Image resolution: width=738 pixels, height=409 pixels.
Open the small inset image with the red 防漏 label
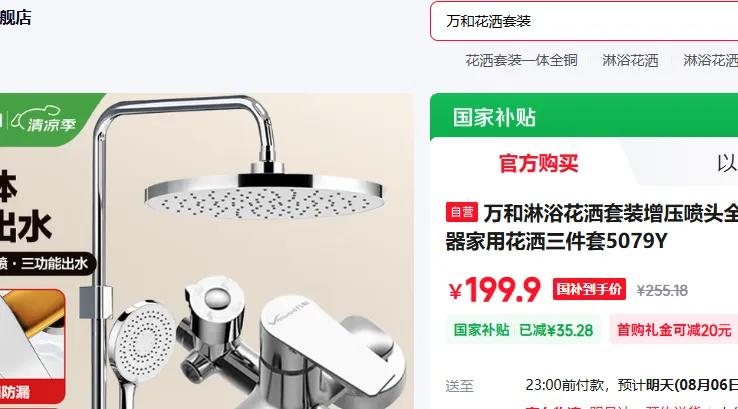tap(32, 347)
